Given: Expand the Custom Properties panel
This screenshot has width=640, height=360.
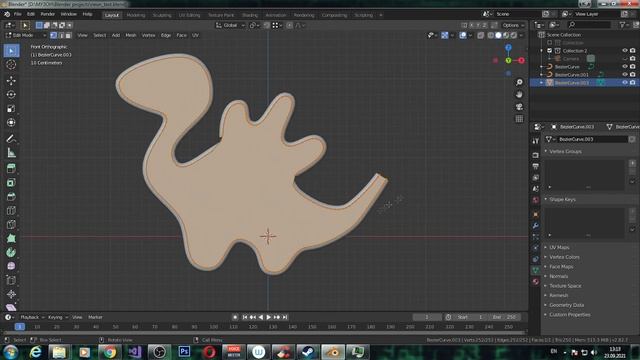Looking at the screenshot, I should point(569,315).
